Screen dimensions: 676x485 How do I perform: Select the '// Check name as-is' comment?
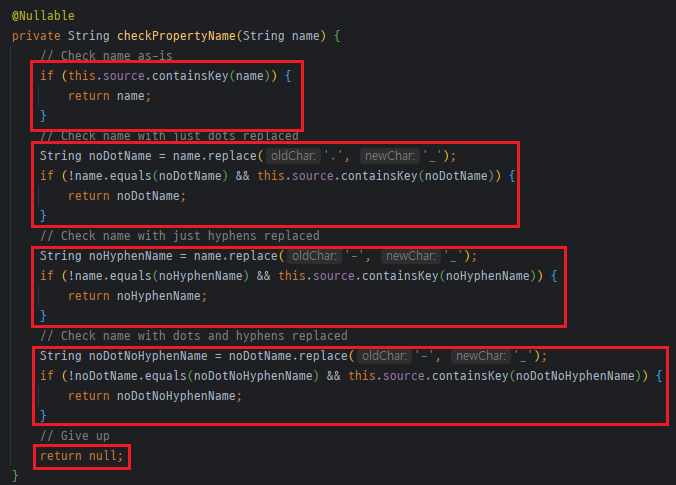tap(106, 56)
